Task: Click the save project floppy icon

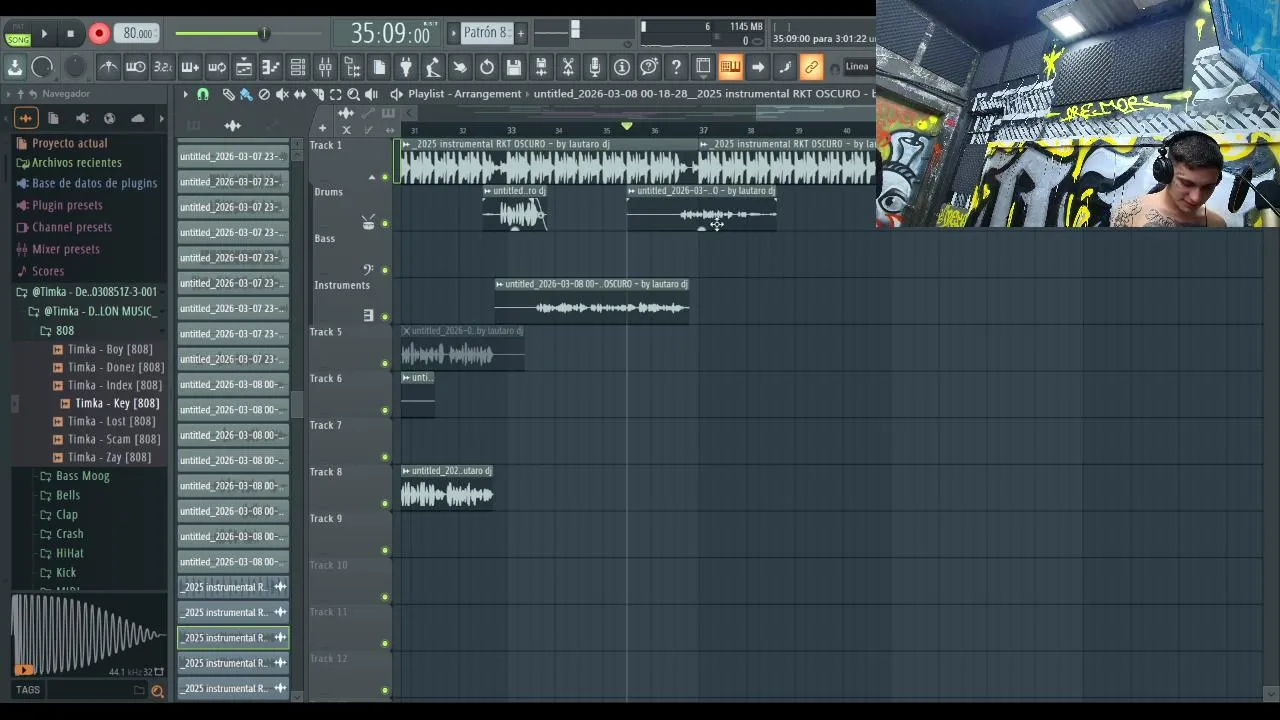Action: click(514, 67)
